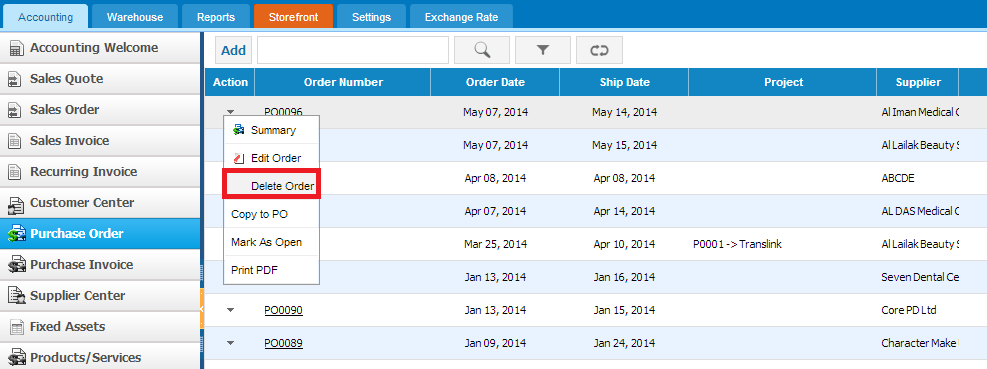Viewport: 987px width, 369px height.
Task: Click the filter funnel icon button
Action: click(x=543, y=50)
